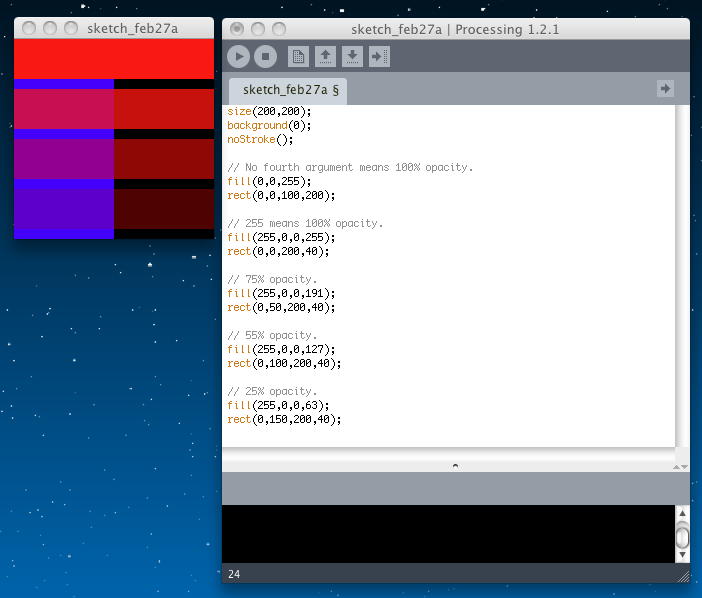Click the scroll arrows below the code editor
This screenshot has width=702, height=598.
682,465
